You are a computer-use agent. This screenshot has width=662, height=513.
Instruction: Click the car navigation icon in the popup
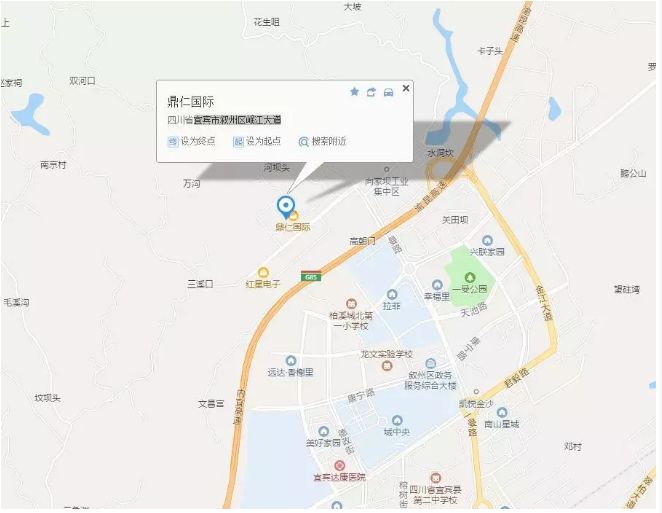coord(388,92)
